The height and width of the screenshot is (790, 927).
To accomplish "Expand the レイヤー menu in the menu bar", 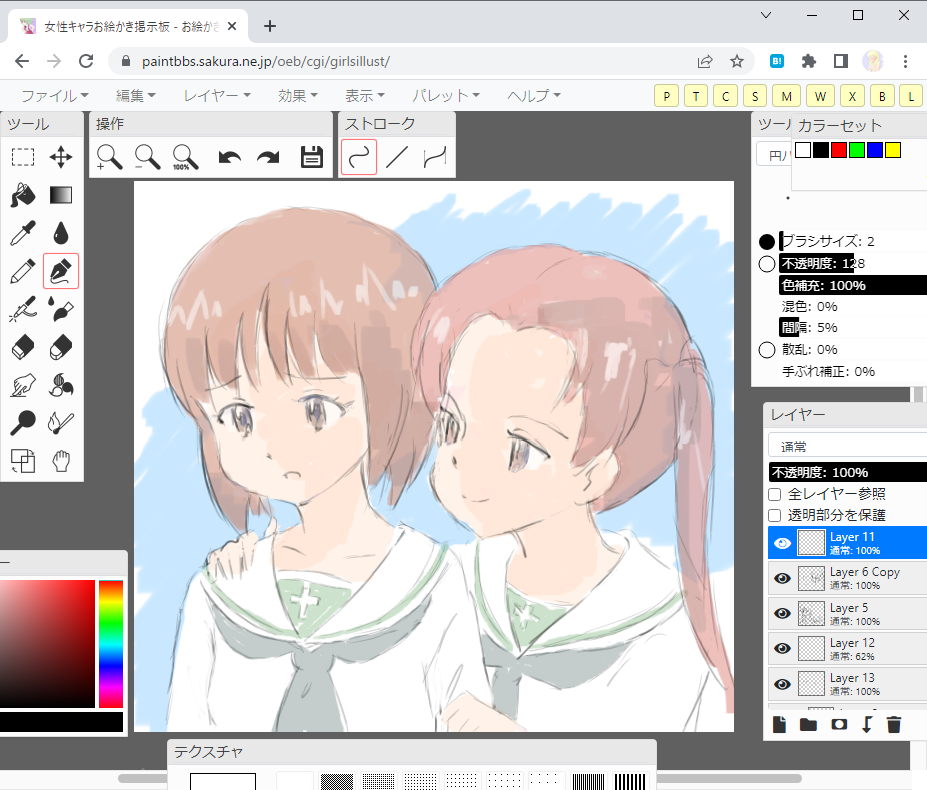I will pyautogui.click(x=217, y=96).
